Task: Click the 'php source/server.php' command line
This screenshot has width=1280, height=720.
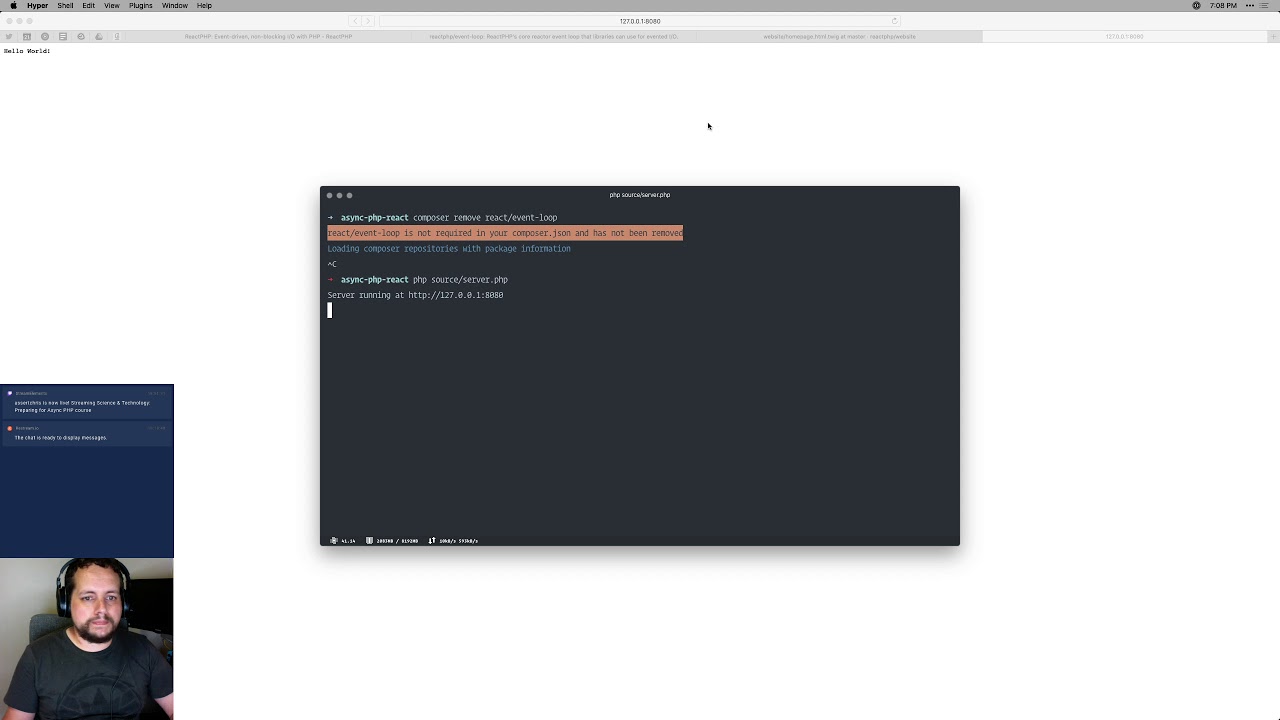Action: [460, 279]
